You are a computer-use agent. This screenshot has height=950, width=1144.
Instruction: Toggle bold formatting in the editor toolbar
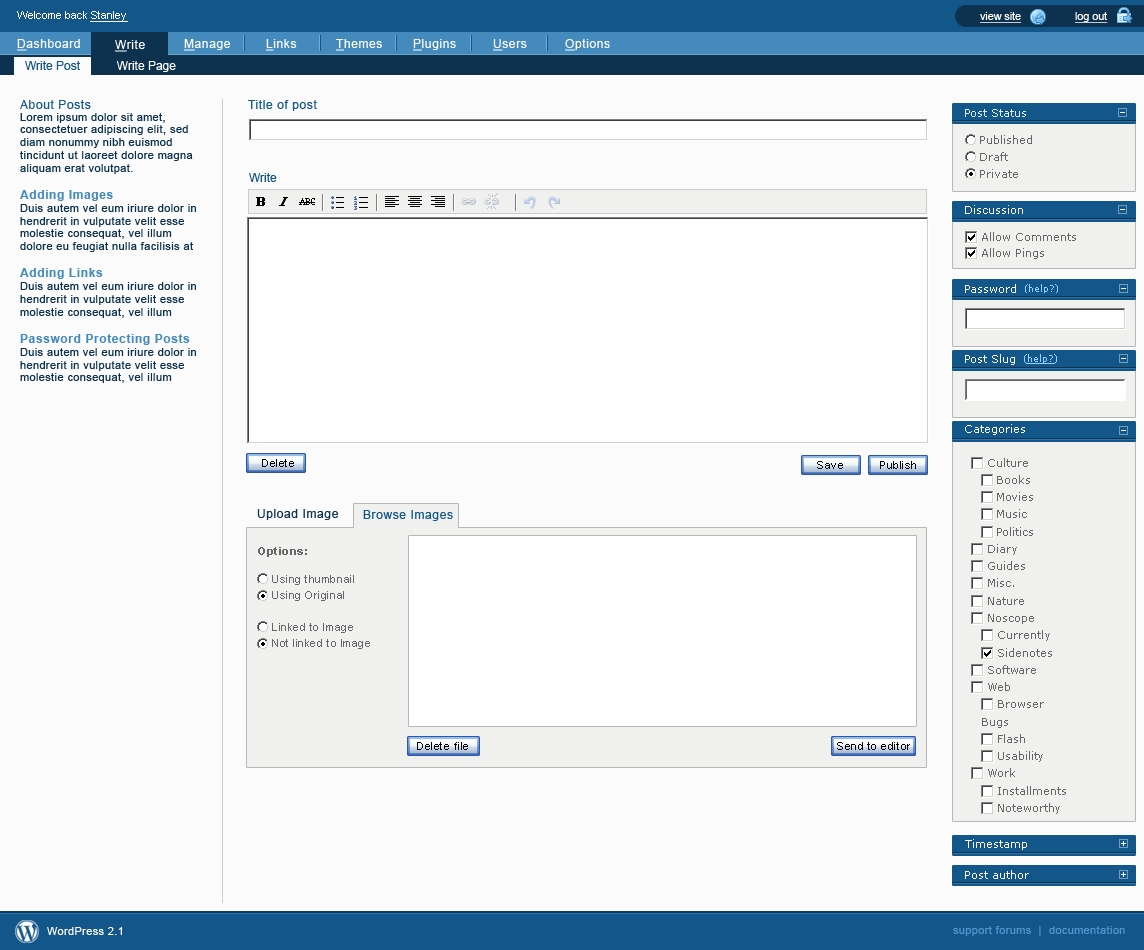click(261, 202)
